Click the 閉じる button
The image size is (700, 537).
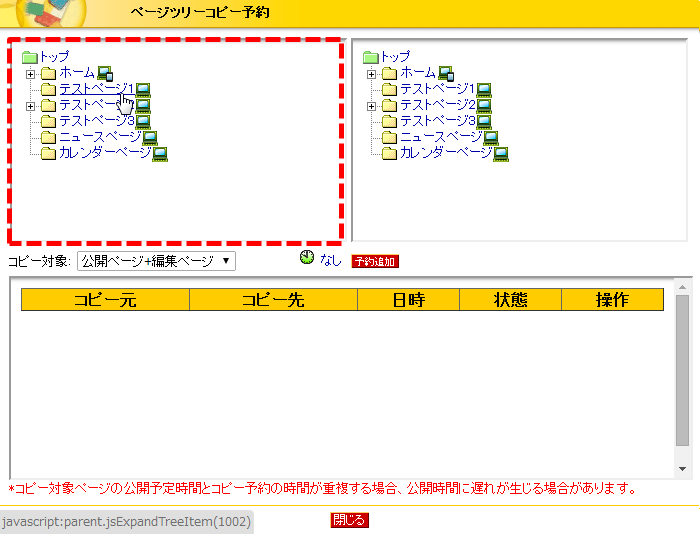[350, 520]
